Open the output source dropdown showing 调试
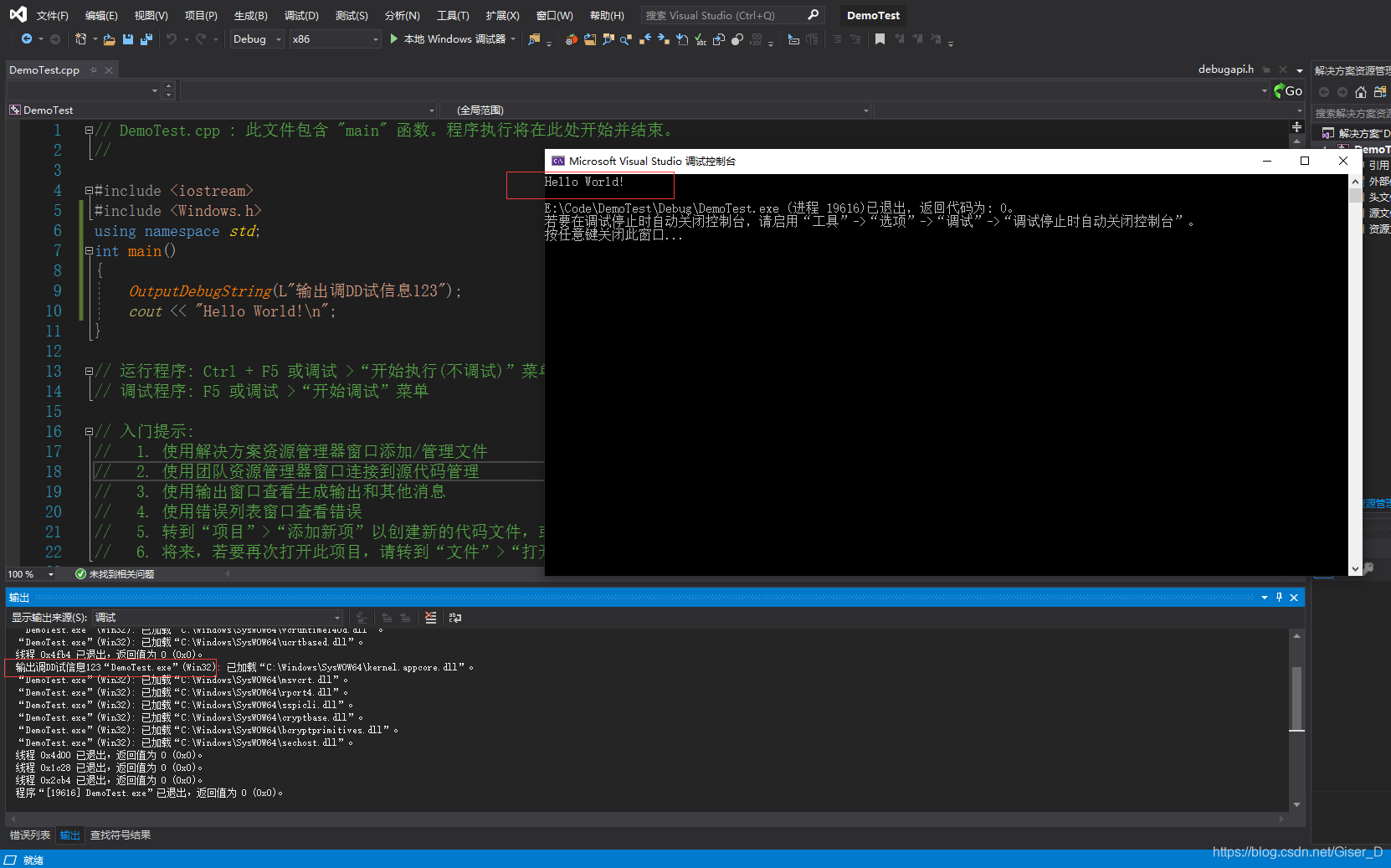The height and width of the screenshot is (868, 1391). [x=218, y=618]
